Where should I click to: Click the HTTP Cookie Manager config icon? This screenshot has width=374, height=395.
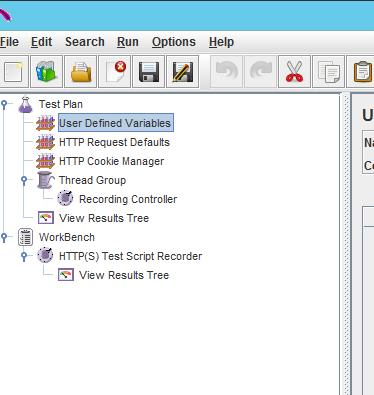(x=46, y=161)
